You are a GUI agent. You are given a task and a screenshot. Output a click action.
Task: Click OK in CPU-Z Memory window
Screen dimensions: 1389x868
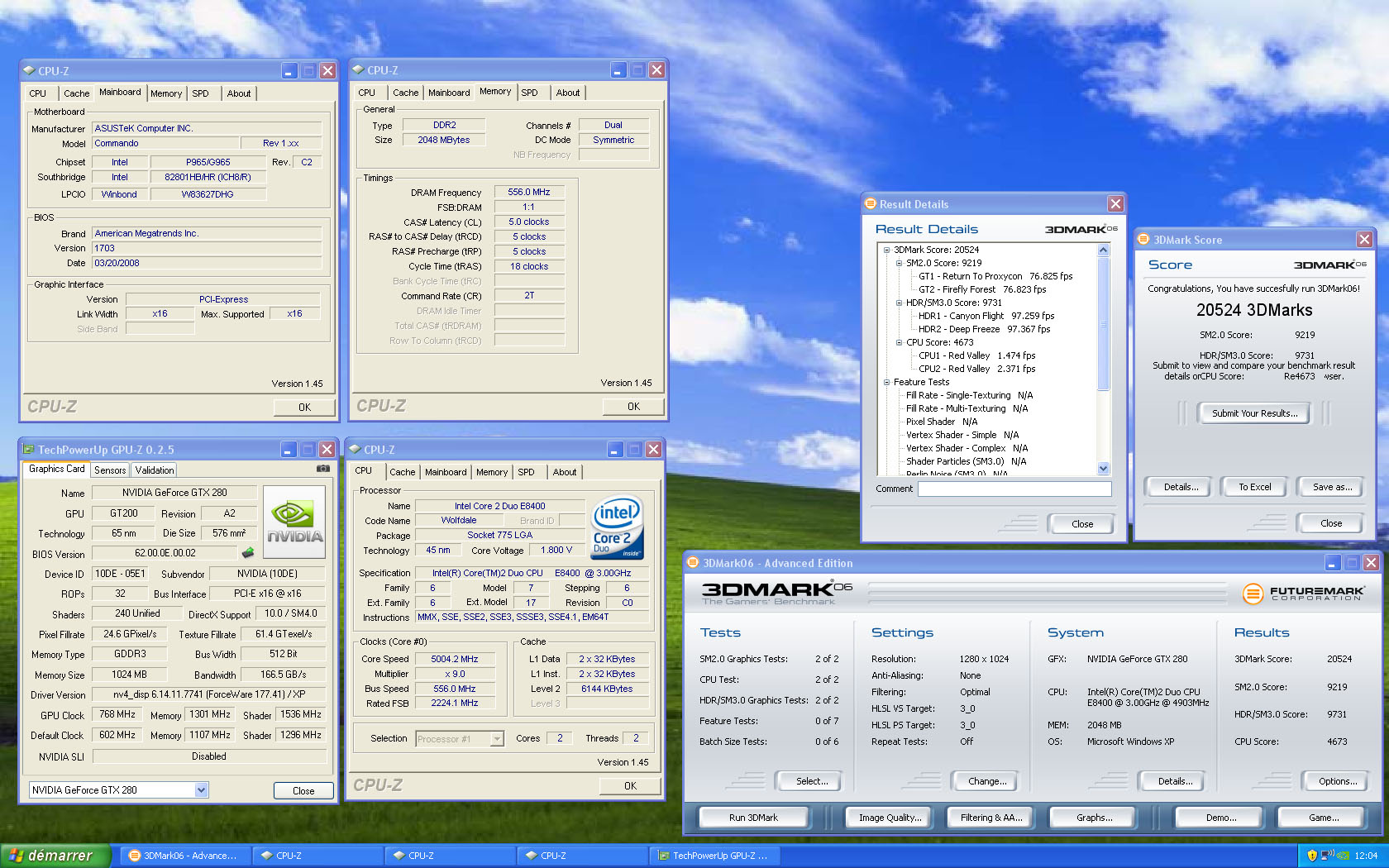pyautogui.click(x=633, y=407)
